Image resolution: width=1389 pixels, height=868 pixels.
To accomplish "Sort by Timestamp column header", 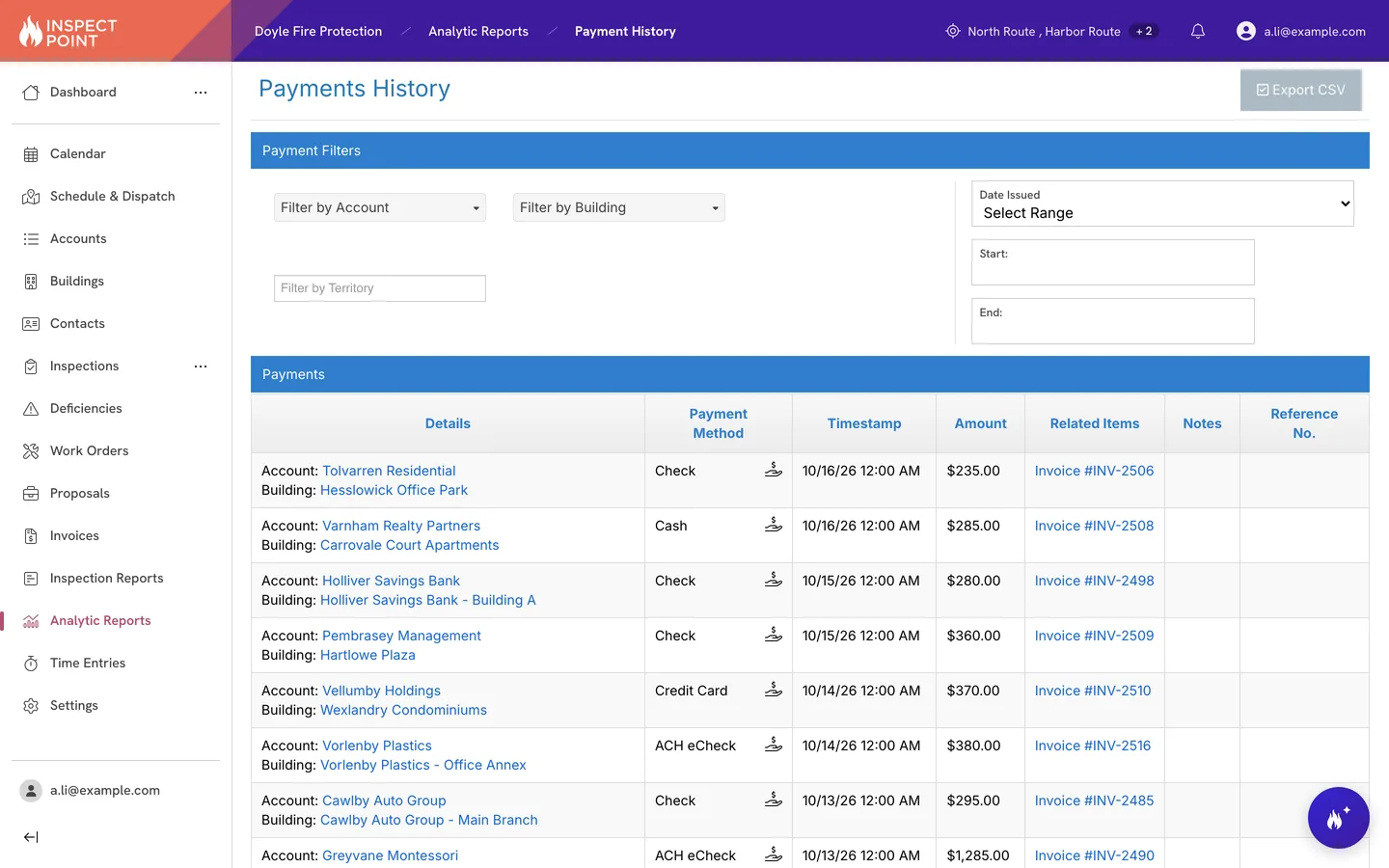I will [864, 423].
